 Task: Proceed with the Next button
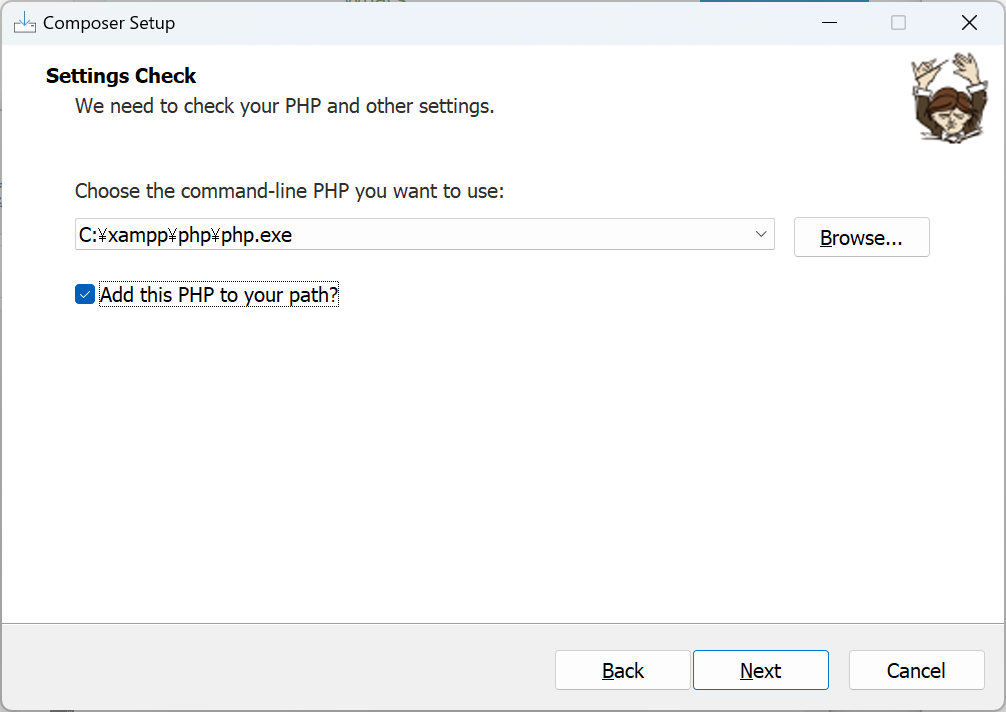(x=760, y=670)
